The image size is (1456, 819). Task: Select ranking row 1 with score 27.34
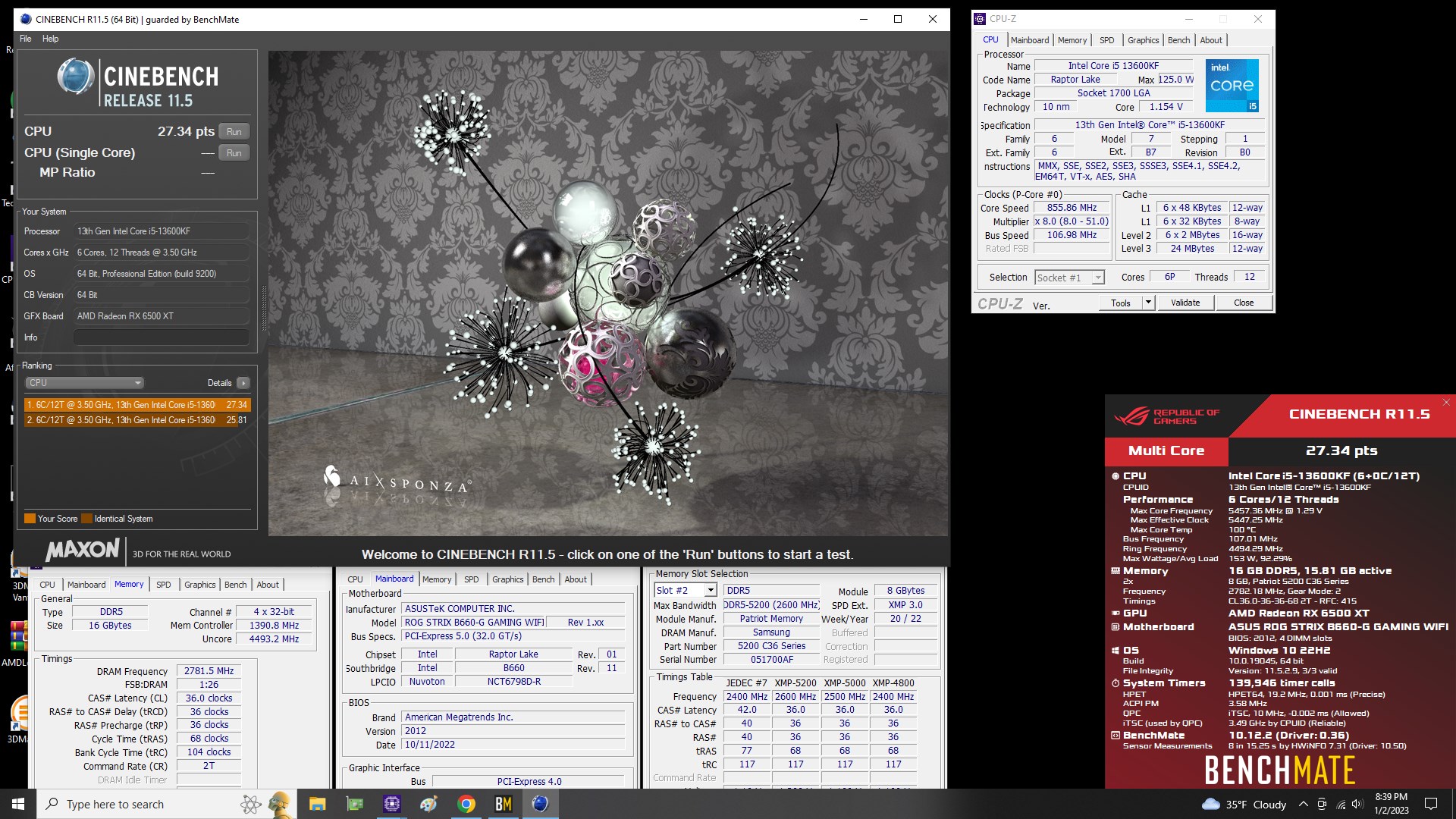137,405
